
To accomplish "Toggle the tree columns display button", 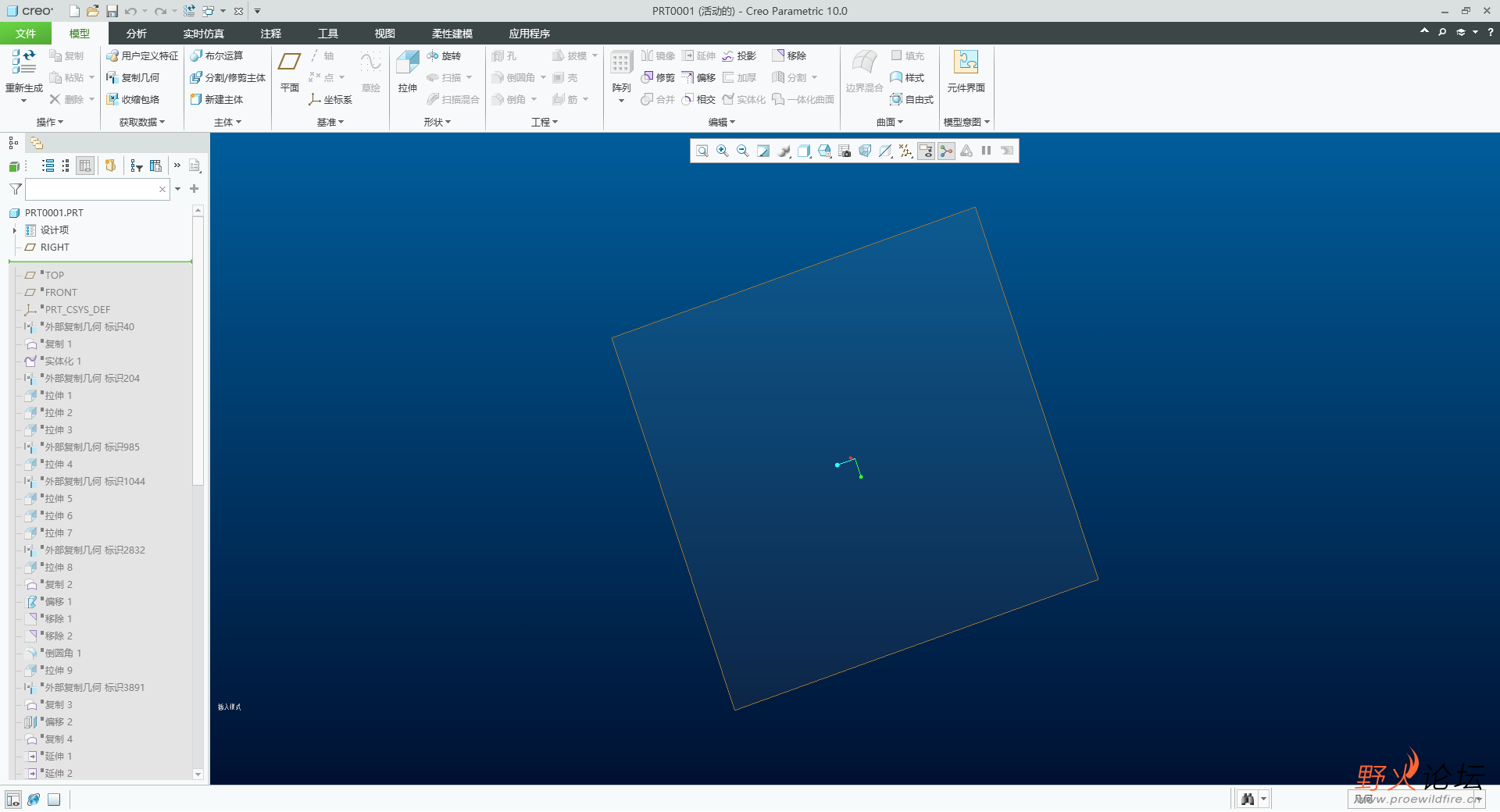I will coord(85,166).
